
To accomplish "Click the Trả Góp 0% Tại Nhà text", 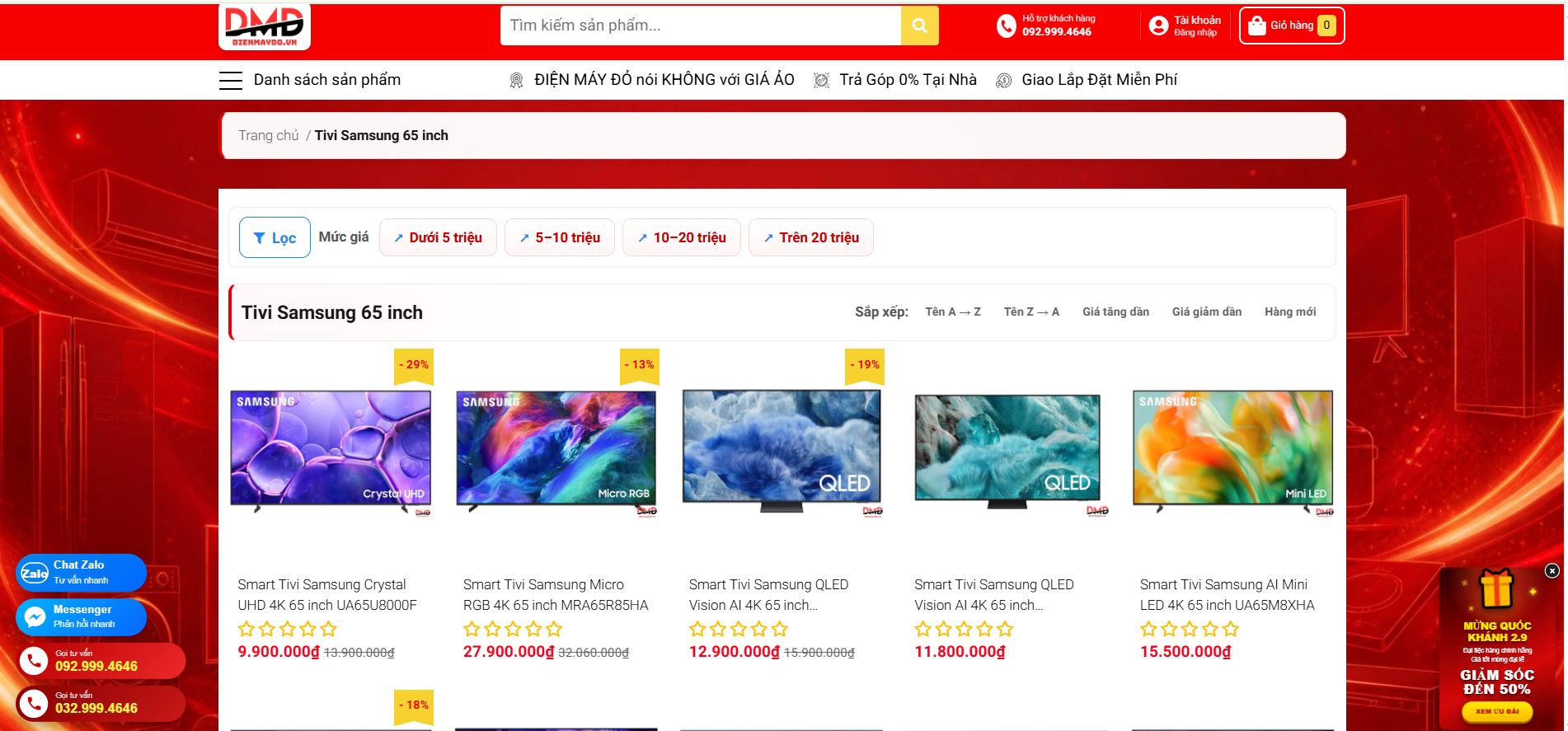I will (908, 80).
